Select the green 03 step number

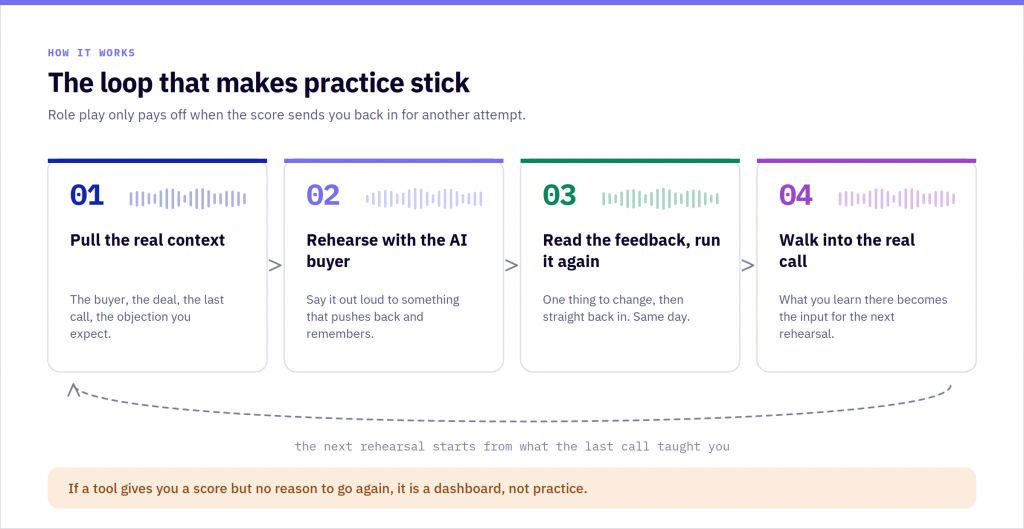point(560,196)
